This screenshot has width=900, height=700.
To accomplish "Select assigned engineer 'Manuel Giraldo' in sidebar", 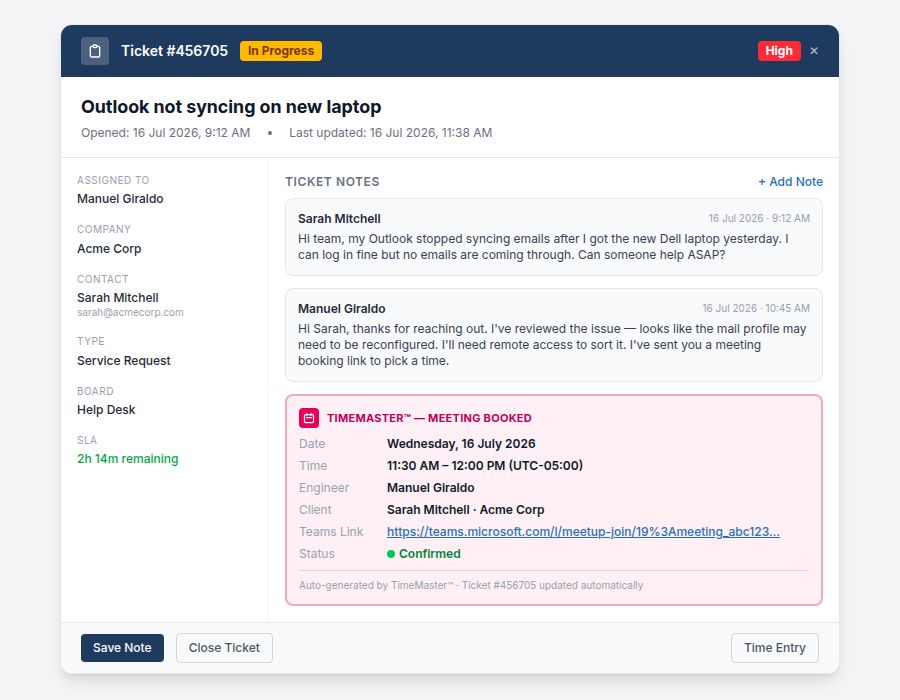I will coord(120,199).
